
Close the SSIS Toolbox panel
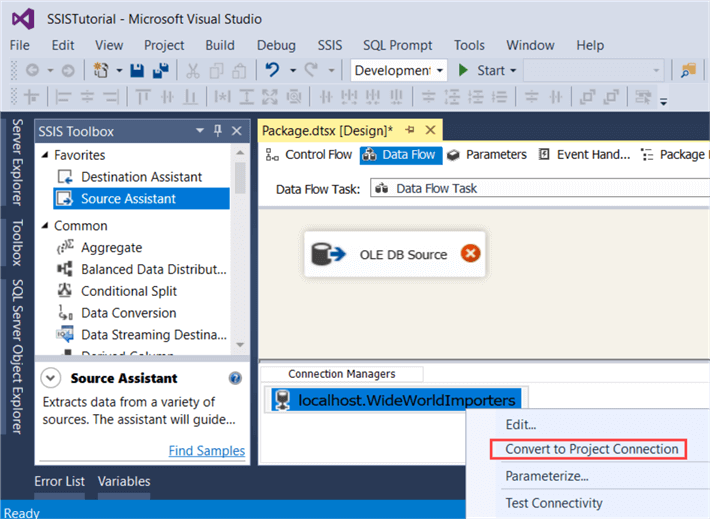[x=236, y=131]
